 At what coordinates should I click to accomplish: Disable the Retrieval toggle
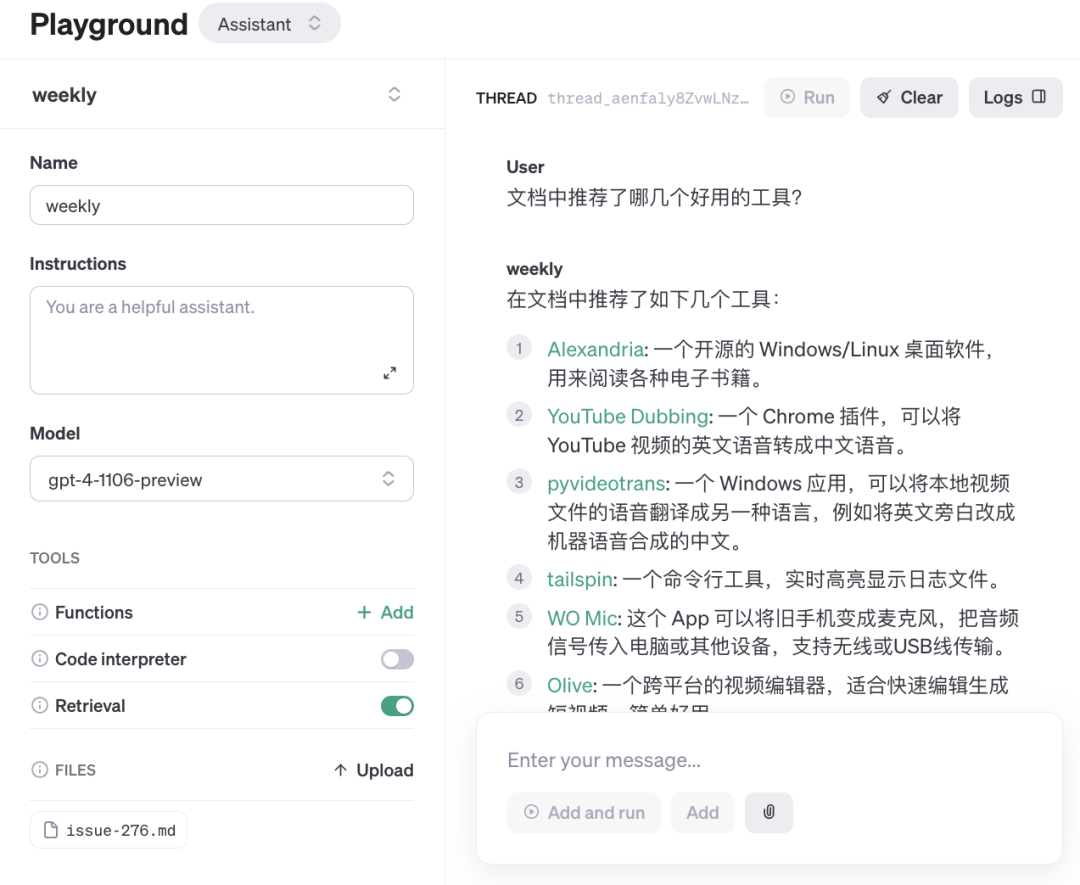tap(397, 706)
